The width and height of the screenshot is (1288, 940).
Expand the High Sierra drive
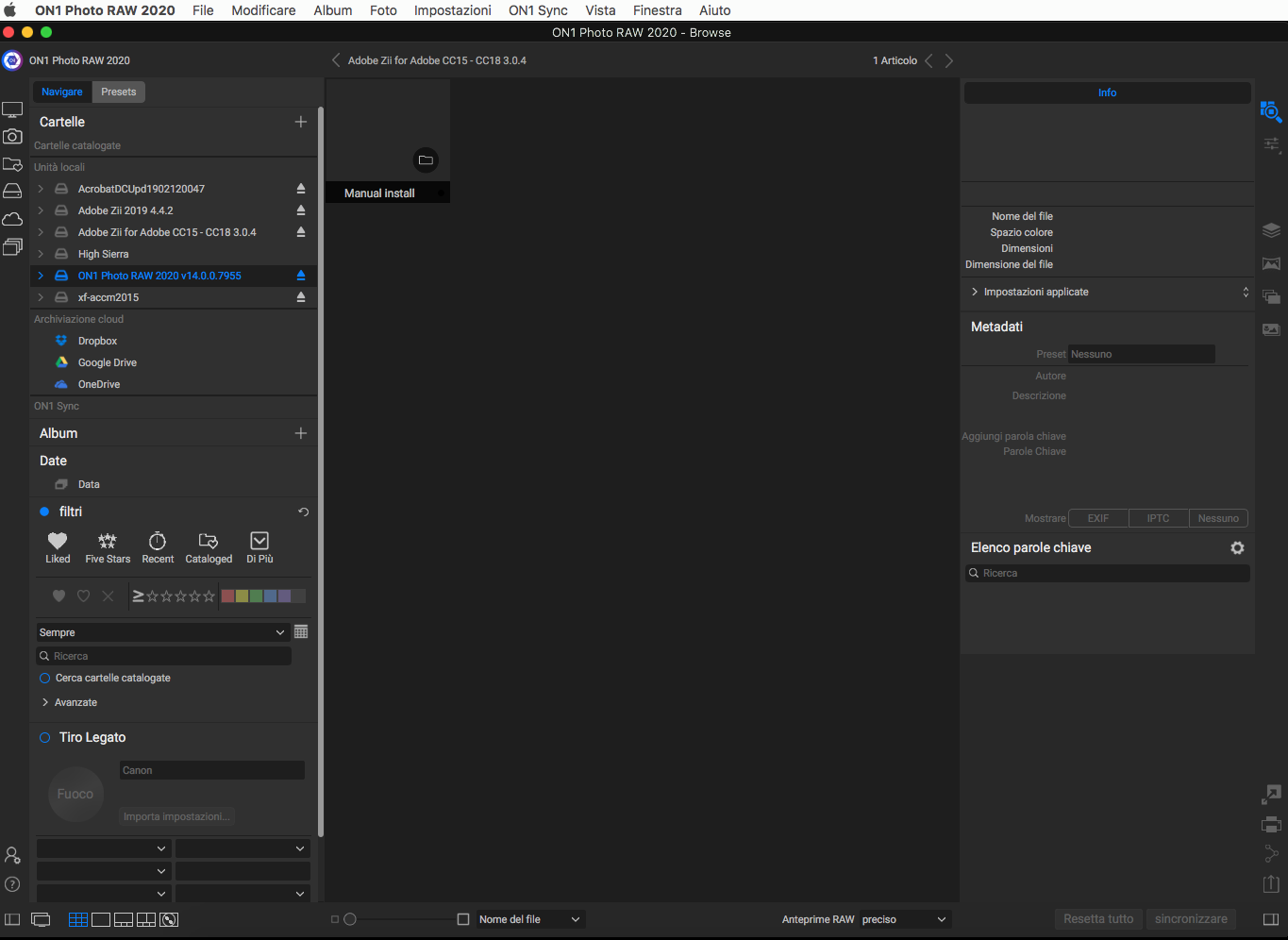click(41, 254)
